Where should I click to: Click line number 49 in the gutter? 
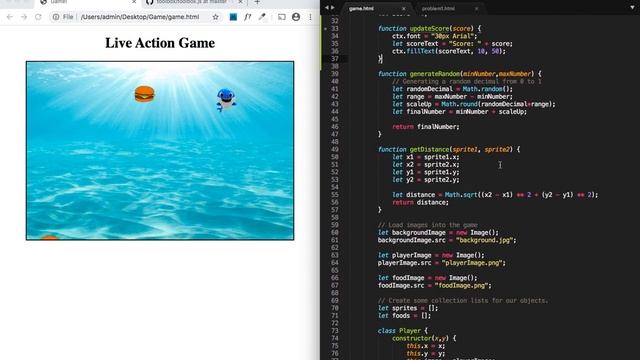click(x=335, y=149)
